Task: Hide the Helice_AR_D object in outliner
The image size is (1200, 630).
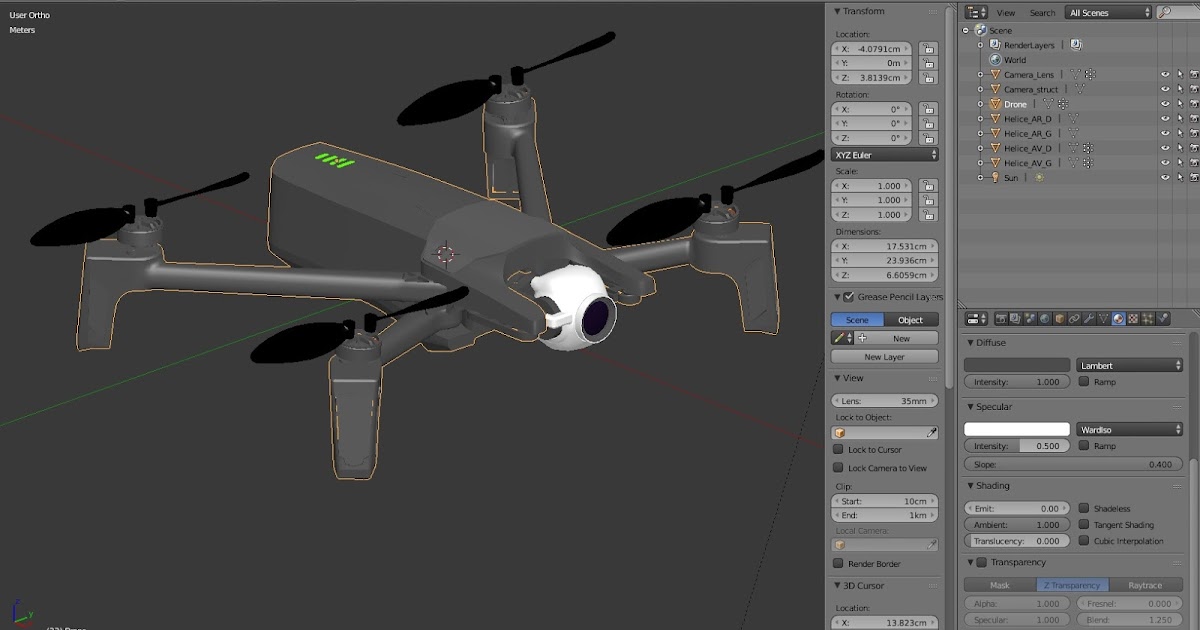Action: [1165, 119]
